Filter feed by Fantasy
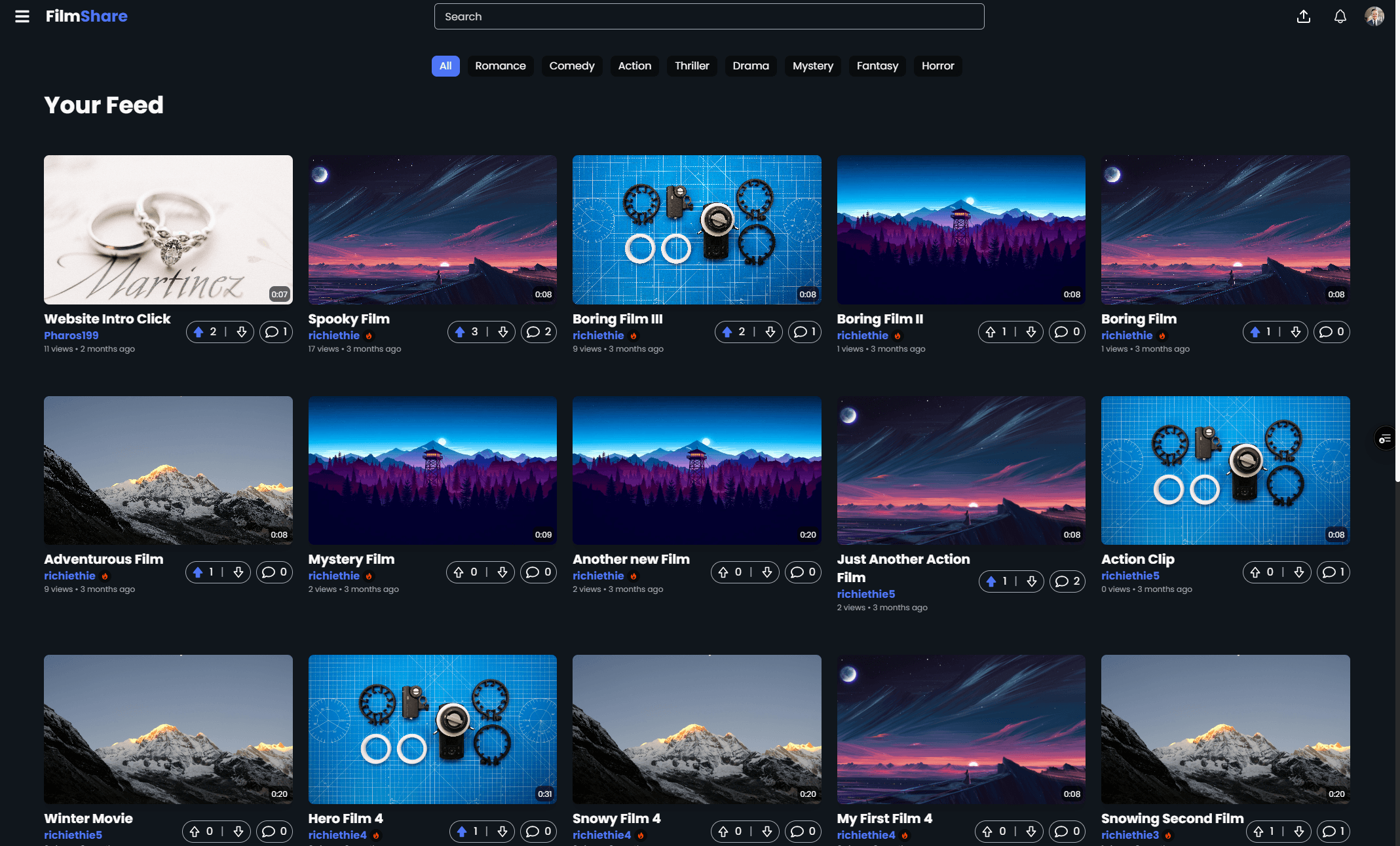Viewport: 1400px width, 846px height. pyautogui.click(x=877, y=66)
